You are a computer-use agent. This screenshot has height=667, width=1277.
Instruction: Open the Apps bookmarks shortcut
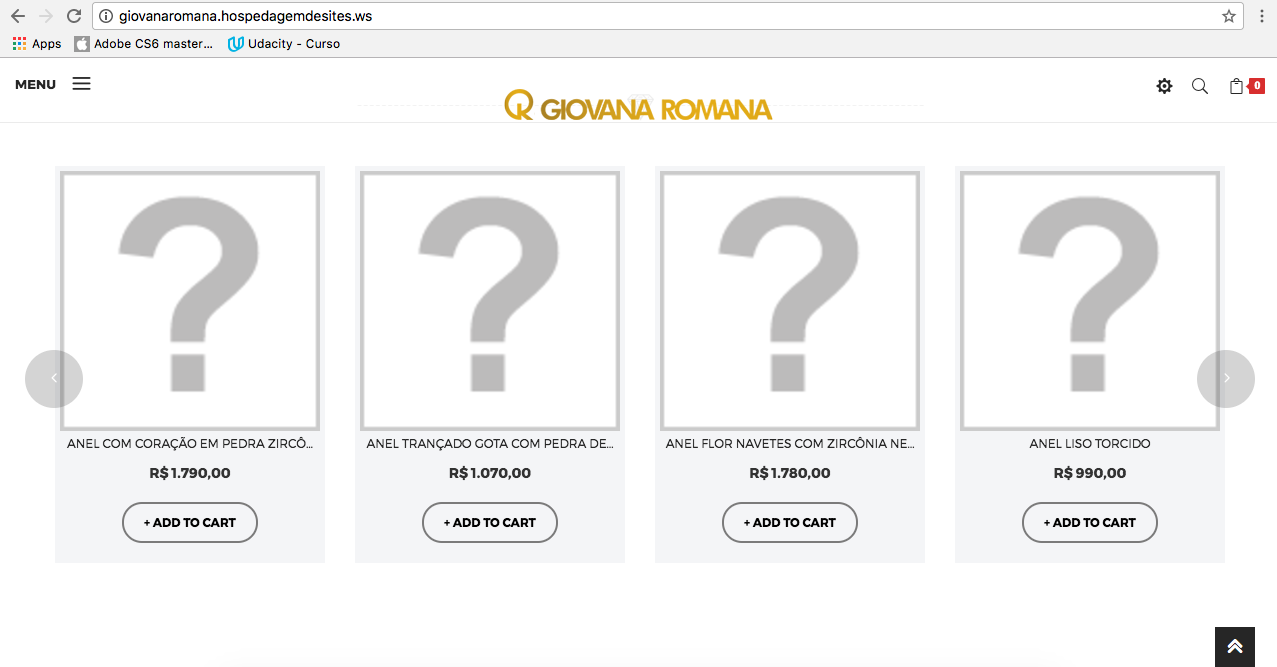(x=37, y=44)
